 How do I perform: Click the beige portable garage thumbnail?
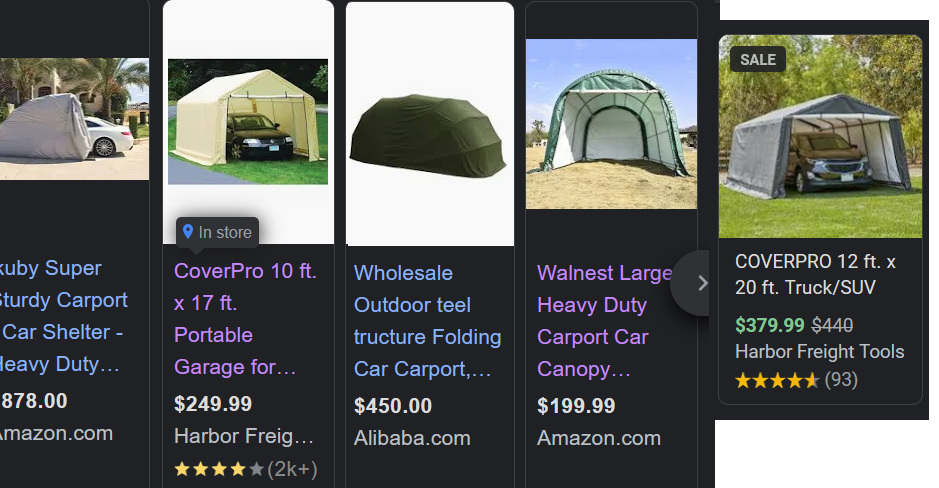[248, 122]
